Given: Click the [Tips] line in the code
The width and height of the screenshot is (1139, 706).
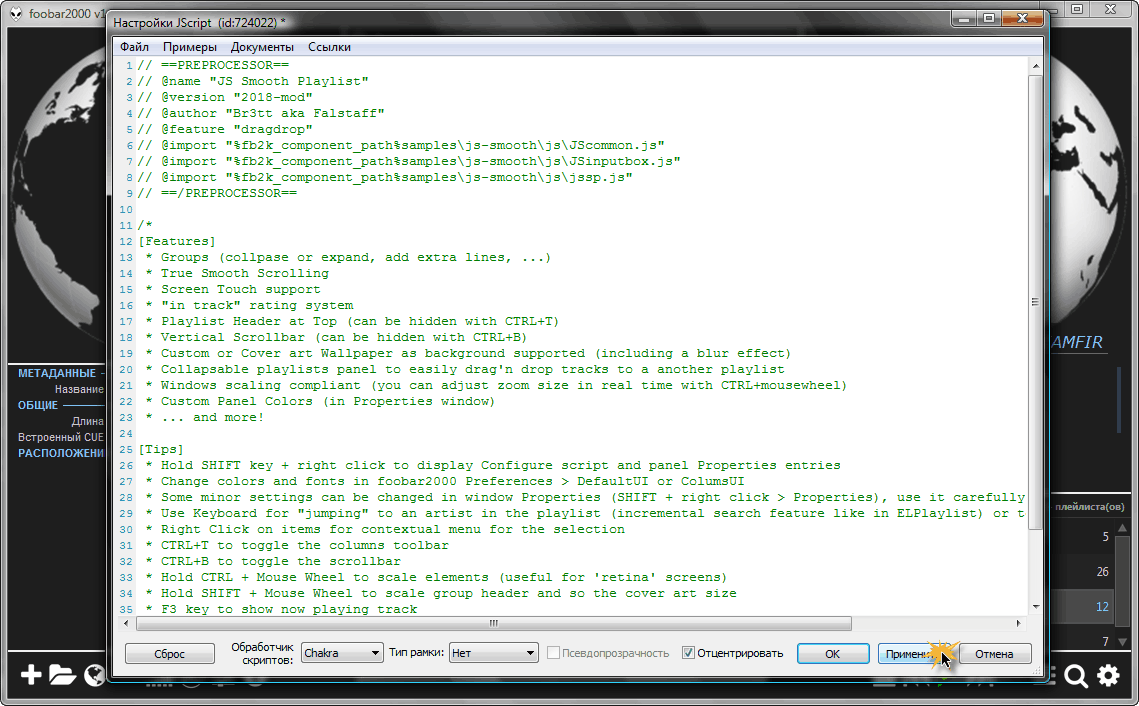Looking at the screenshot, I should (161, 449).
